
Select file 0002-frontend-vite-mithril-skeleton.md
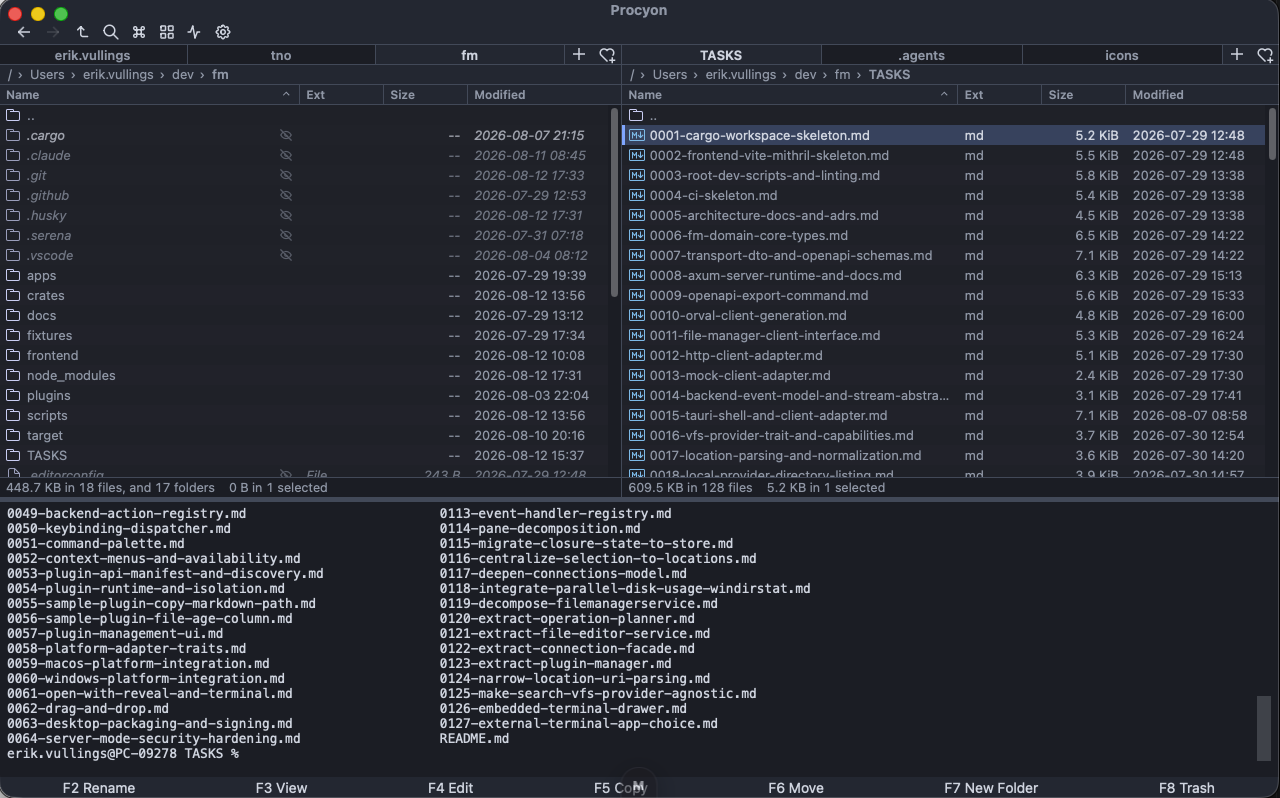point(945,155)
